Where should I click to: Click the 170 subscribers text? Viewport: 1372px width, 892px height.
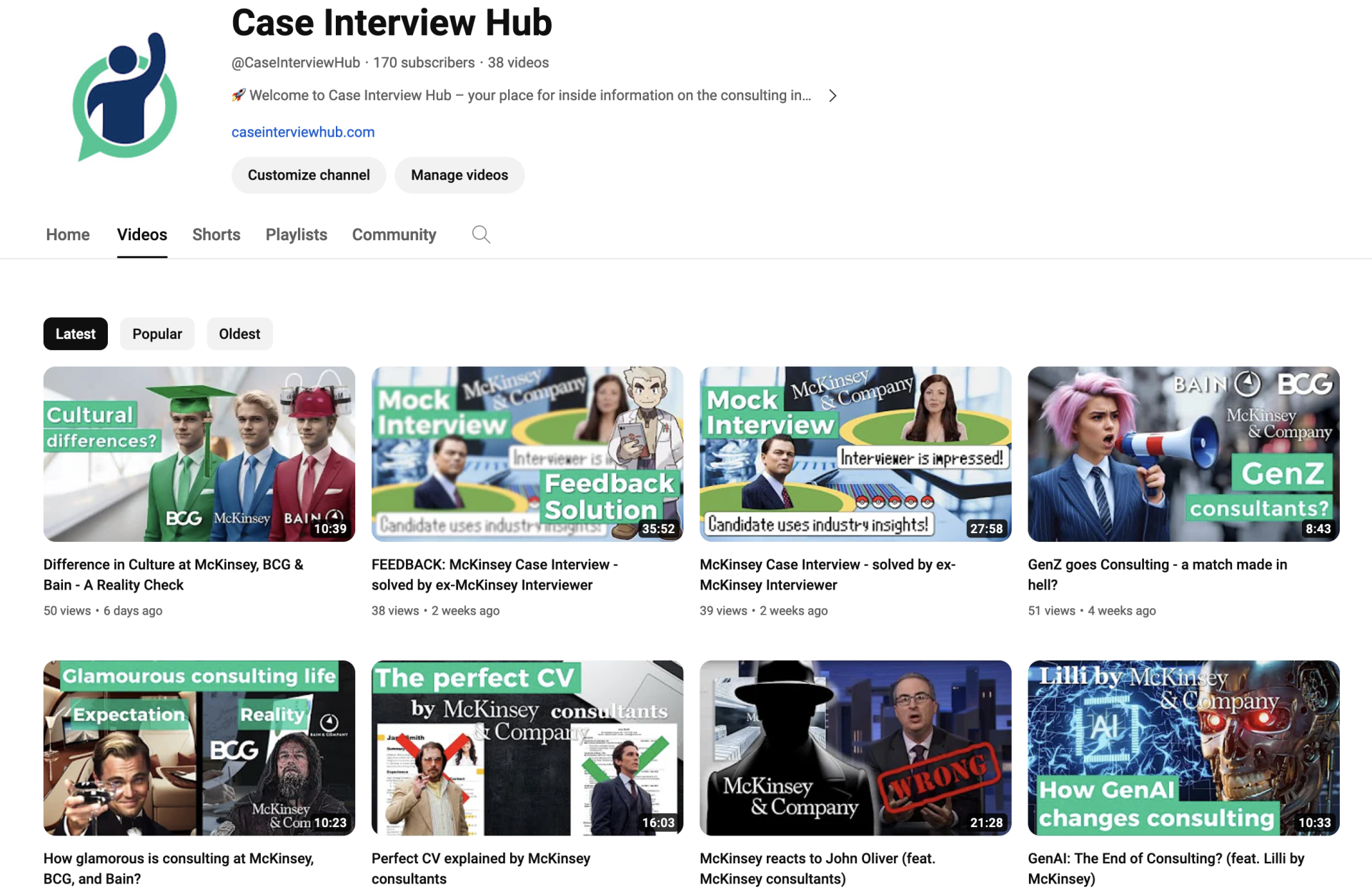424,63
